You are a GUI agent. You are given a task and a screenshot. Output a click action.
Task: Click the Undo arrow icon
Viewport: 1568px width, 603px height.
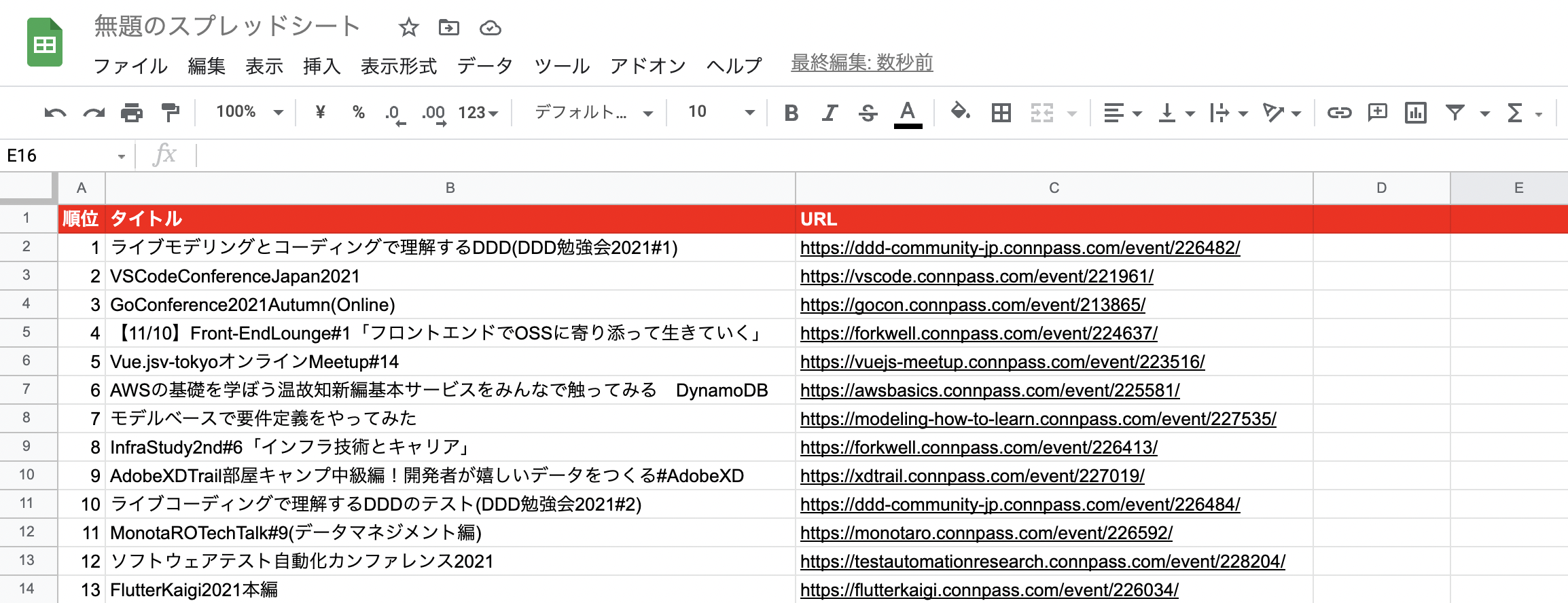(x=55, y=113)
